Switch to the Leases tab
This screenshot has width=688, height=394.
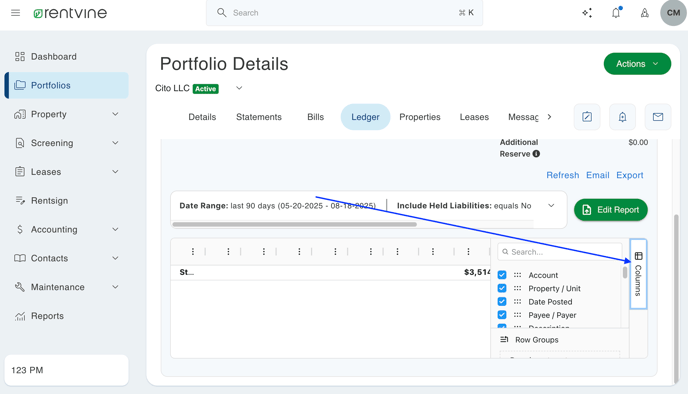474,117
